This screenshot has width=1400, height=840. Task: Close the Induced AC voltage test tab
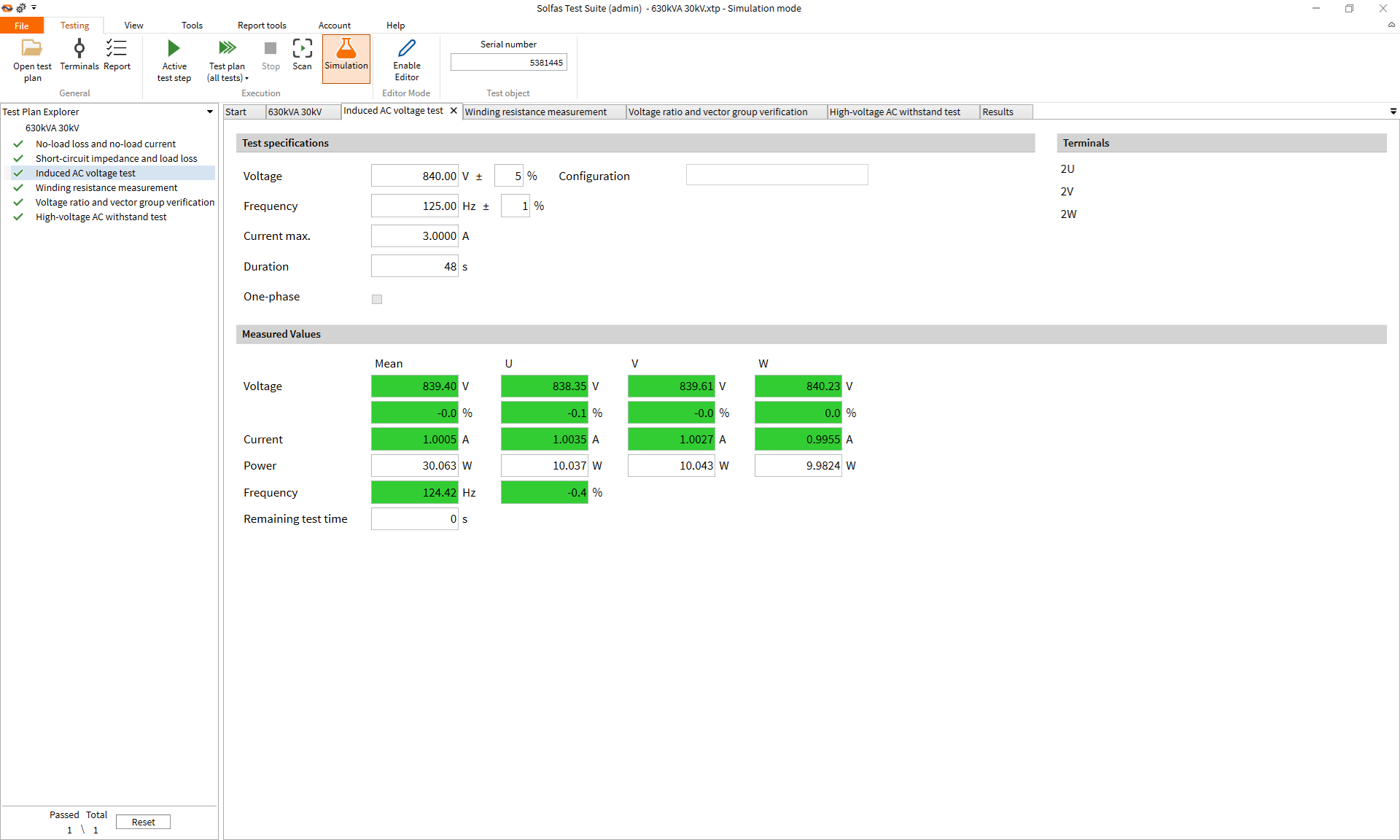(x=454, y=111)
